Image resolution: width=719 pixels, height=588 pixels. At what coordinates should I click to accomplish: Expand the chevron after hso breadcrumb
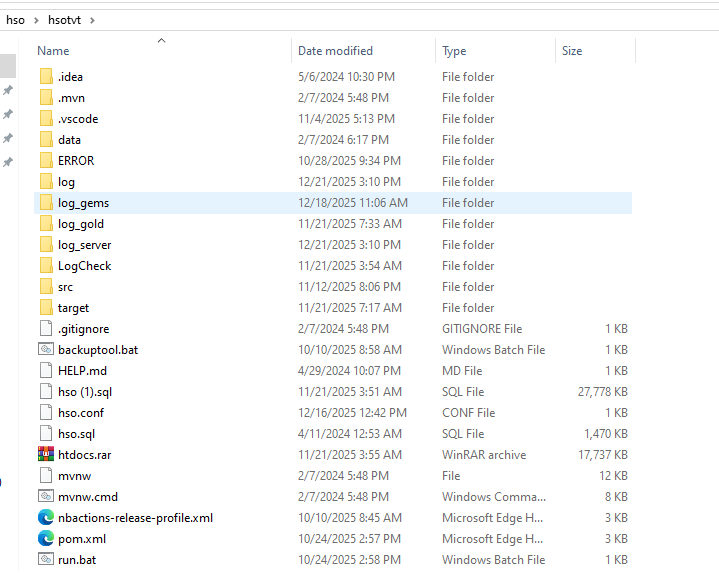36,21
